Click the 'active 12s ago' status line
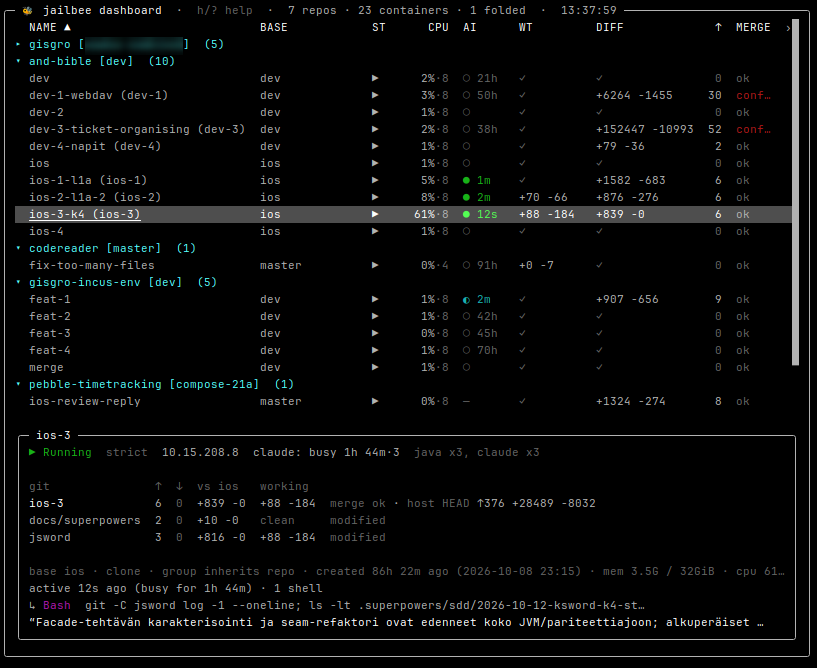This screenshot has width=817, height=668. click(176, 588)
